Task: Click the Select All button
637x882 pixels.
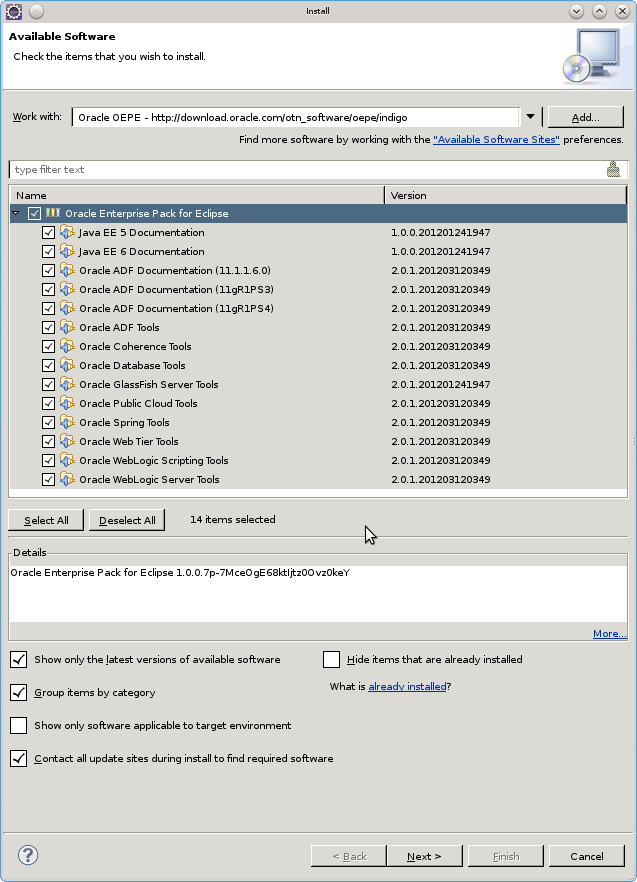Action: tap(46, 520)
